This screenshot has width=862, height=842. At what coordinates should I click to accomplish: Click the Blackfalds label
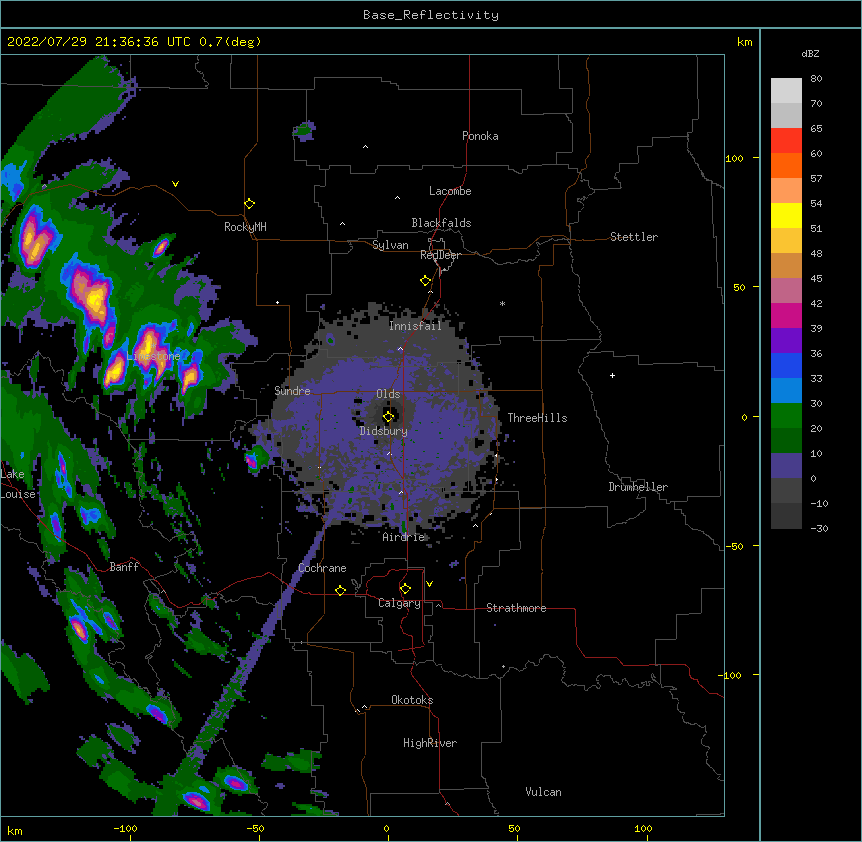(x=441, y=223)
